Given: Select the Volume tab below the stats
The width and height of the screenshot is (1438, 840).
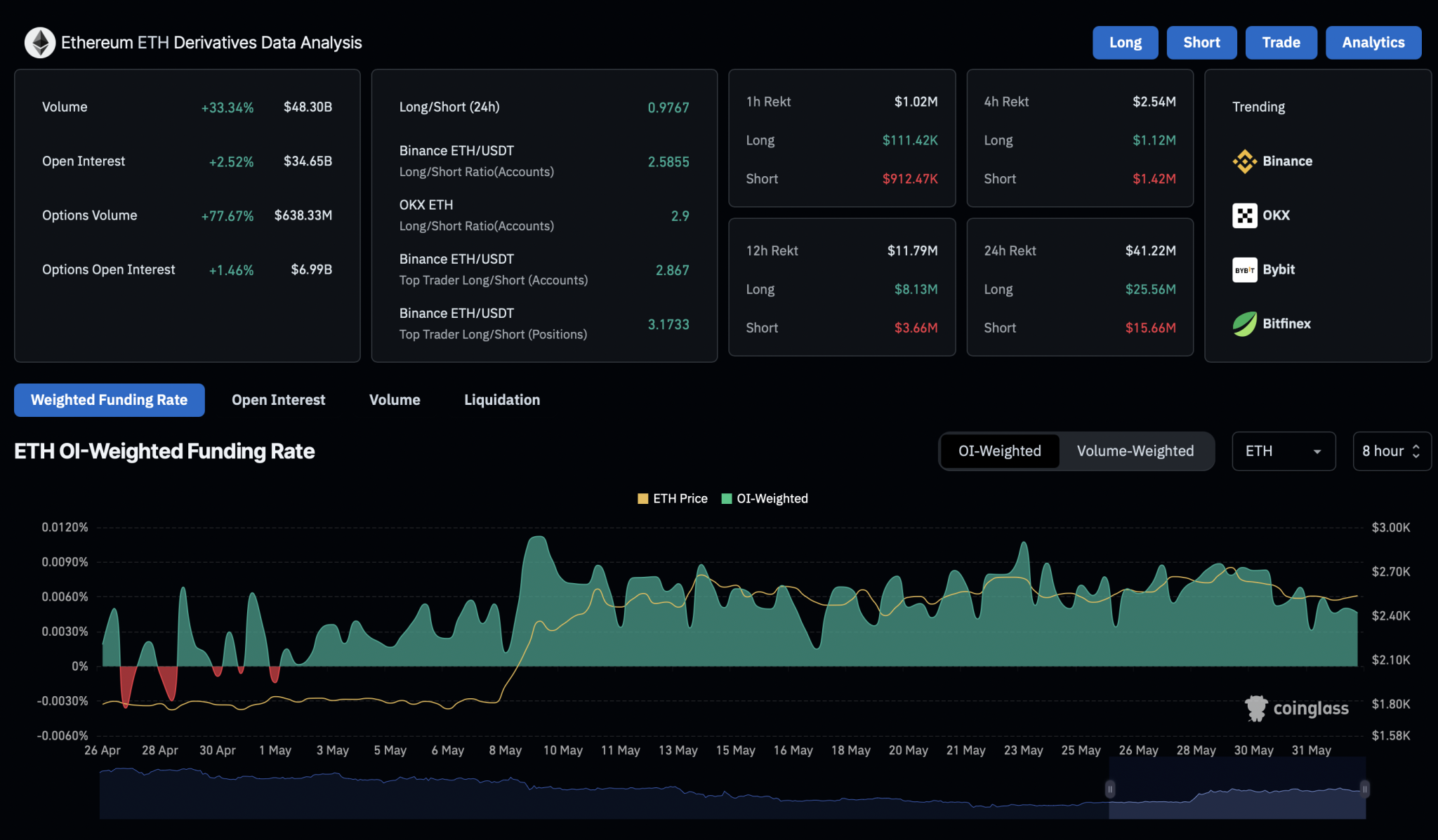Looking at the screenshot, I should (394, 400).
